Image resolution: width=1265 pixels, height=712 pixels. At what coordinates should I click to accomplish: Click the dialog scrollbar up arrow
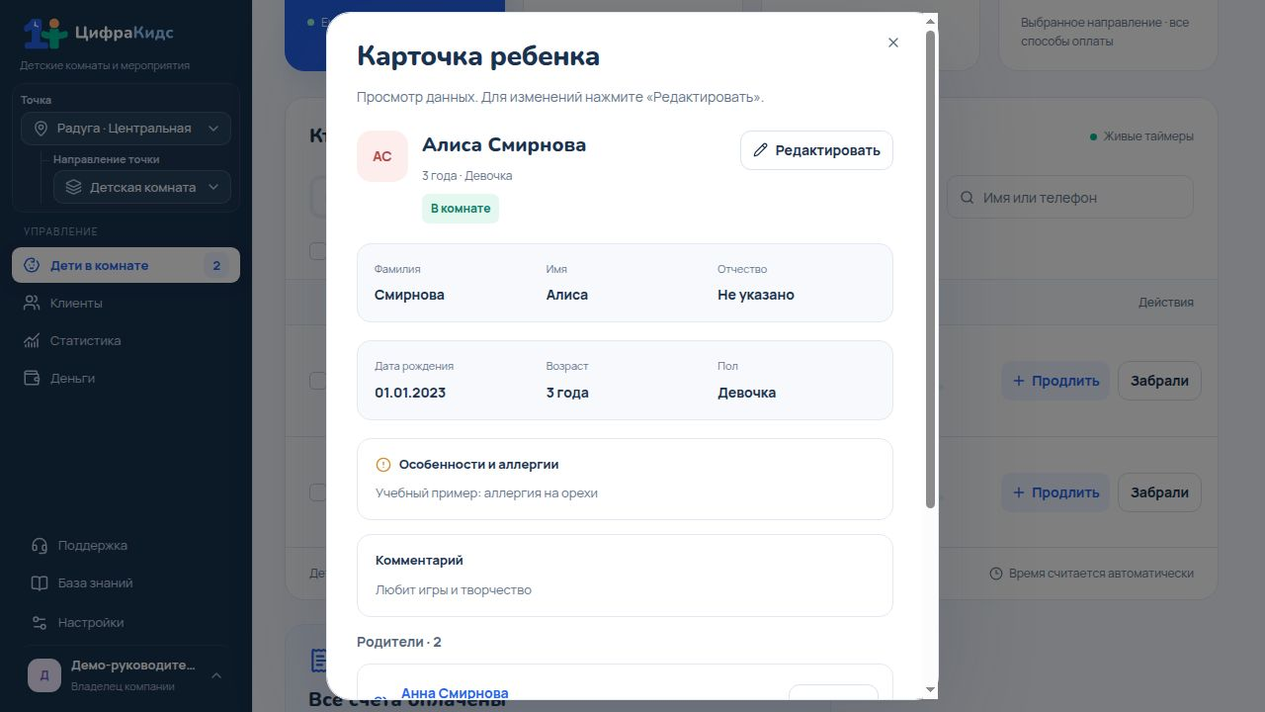[x=930, y=21]
